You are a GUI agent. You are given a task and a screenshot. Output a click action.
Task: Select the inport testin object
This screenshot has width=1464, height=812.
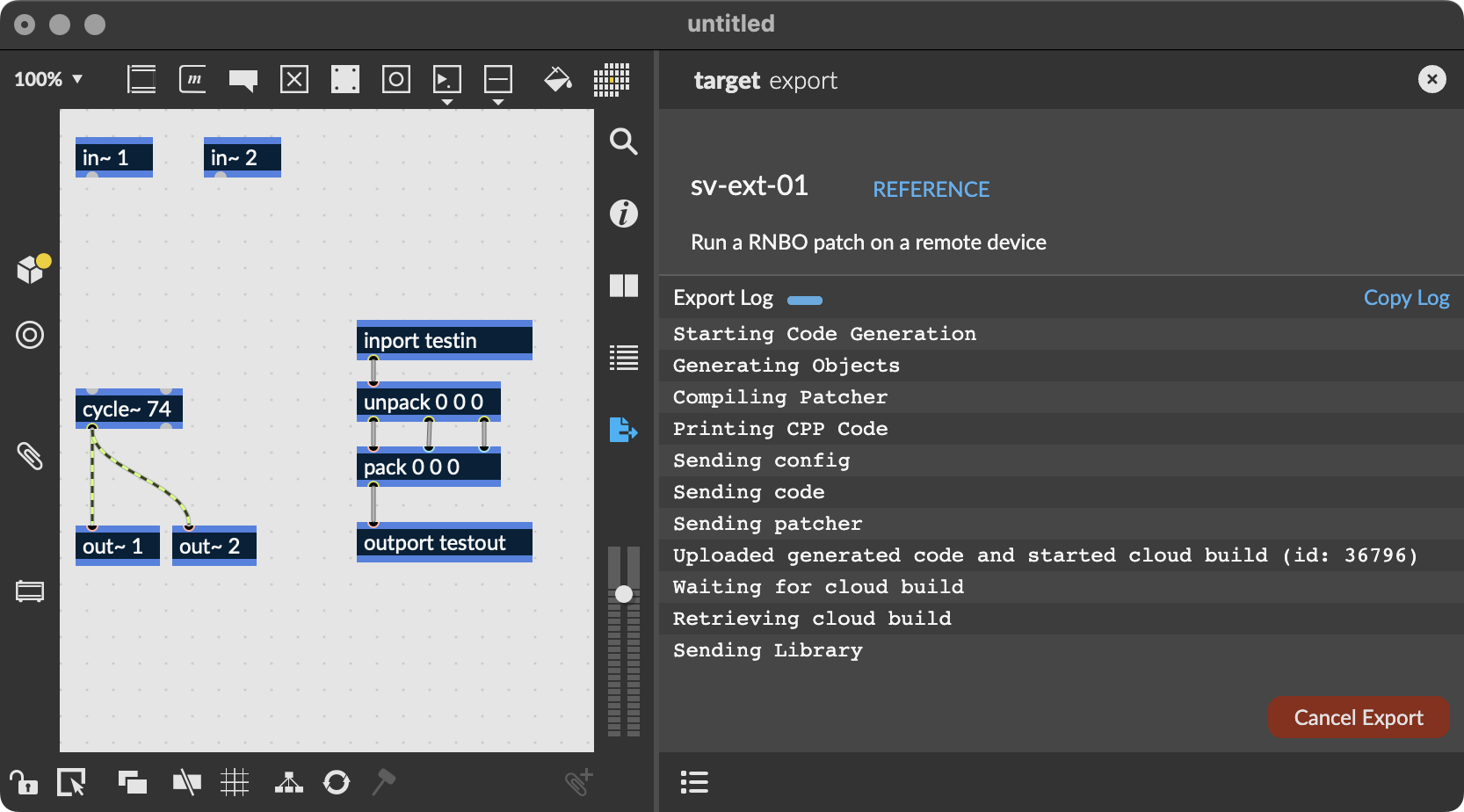[x=445, y=340]
